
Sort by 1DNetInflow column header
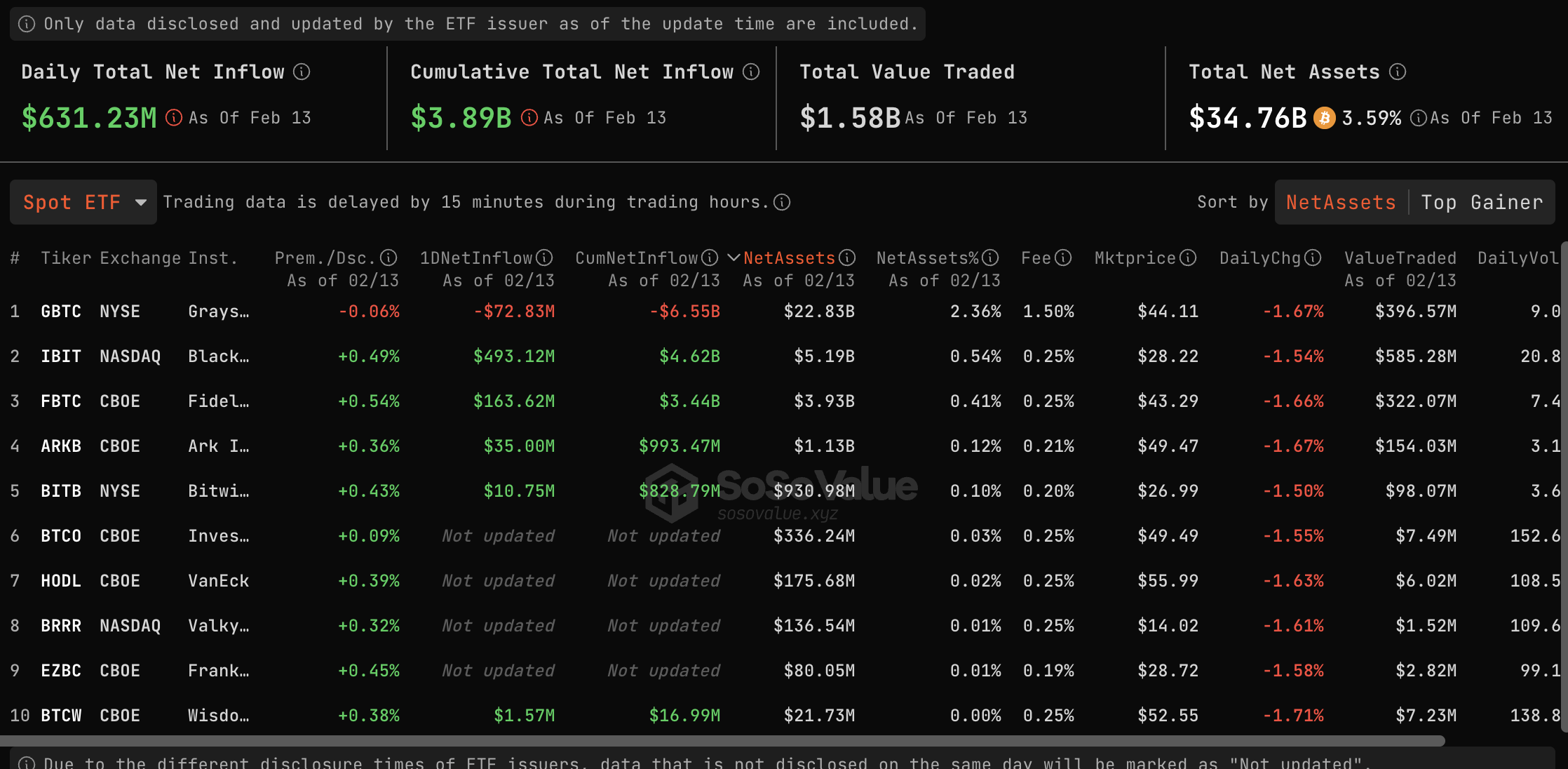(x=476, y=258)
